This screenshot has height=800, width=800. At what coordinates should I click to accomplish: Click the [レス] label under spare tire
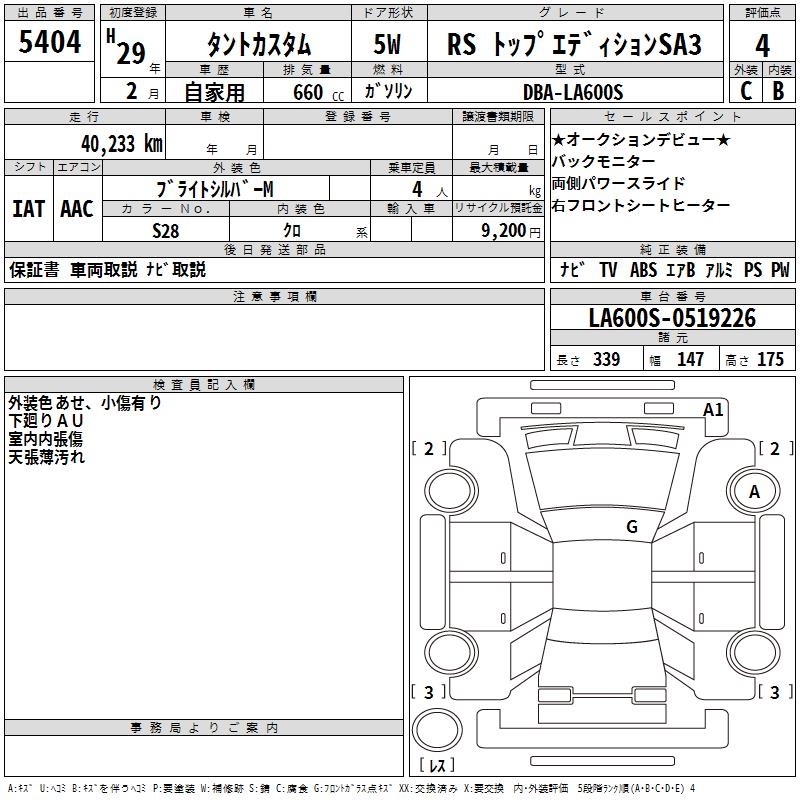click(x=437, y=765)
